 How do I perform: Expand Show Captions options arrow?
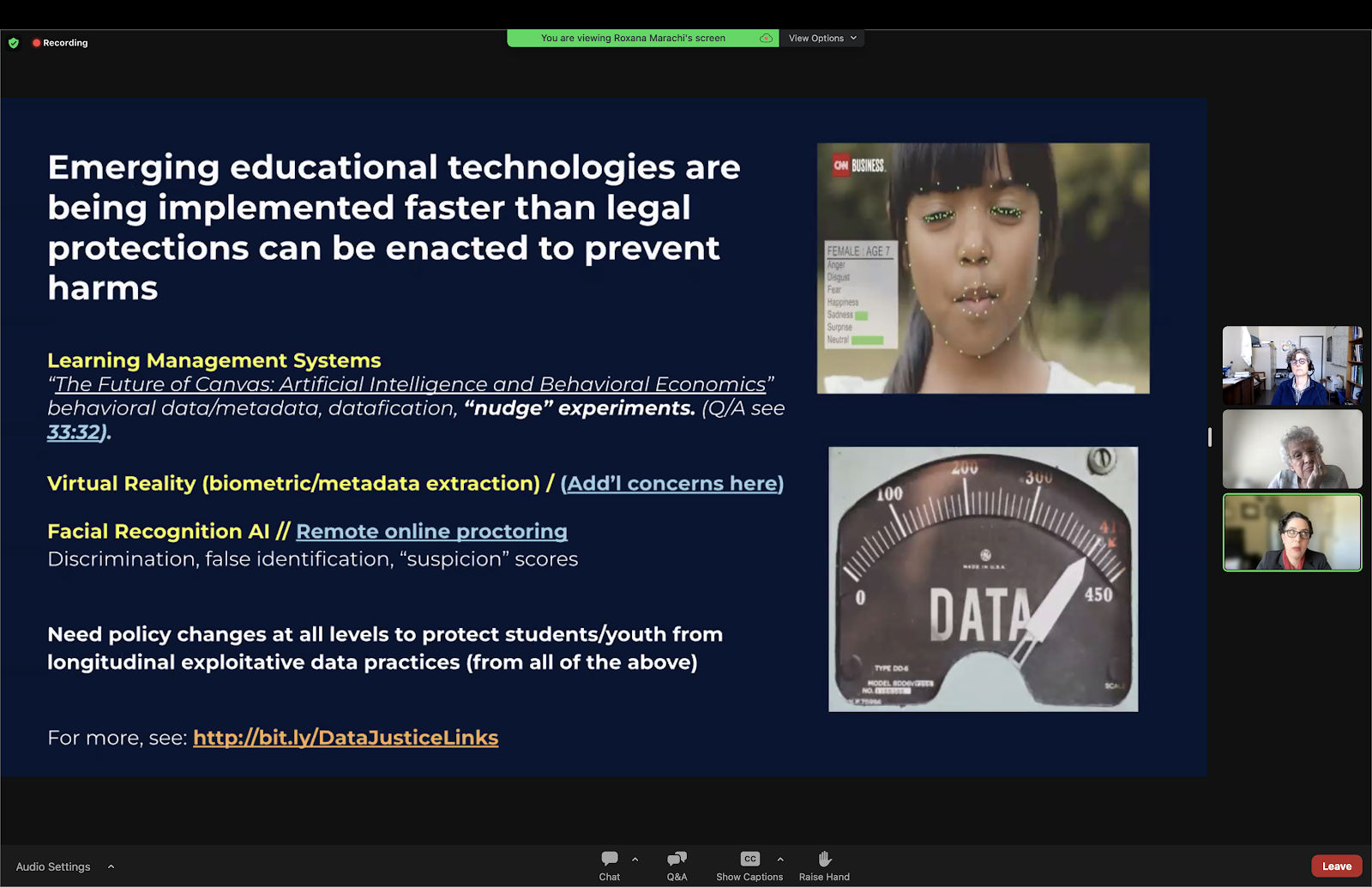780,859
